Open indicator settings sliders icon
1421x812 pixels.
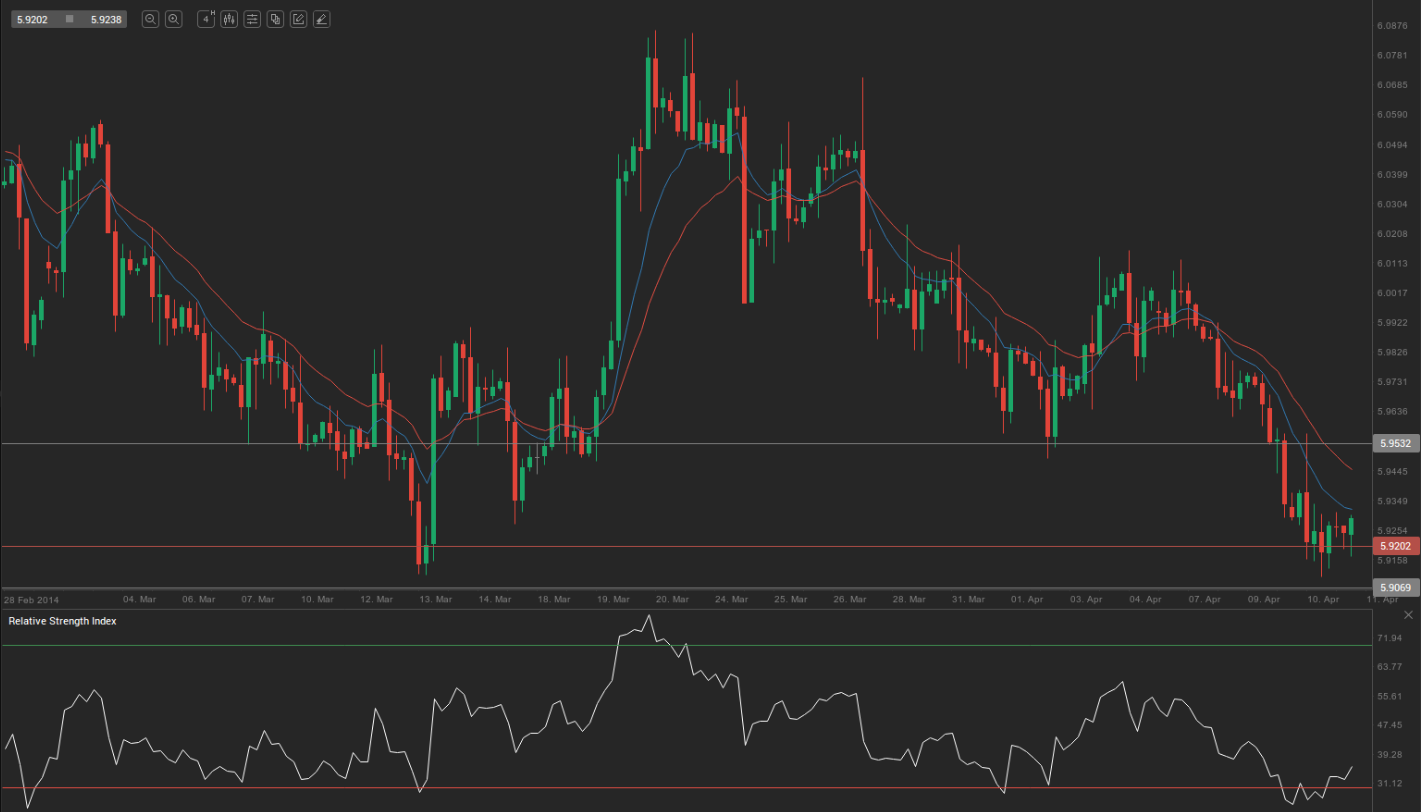pos(252,19)
